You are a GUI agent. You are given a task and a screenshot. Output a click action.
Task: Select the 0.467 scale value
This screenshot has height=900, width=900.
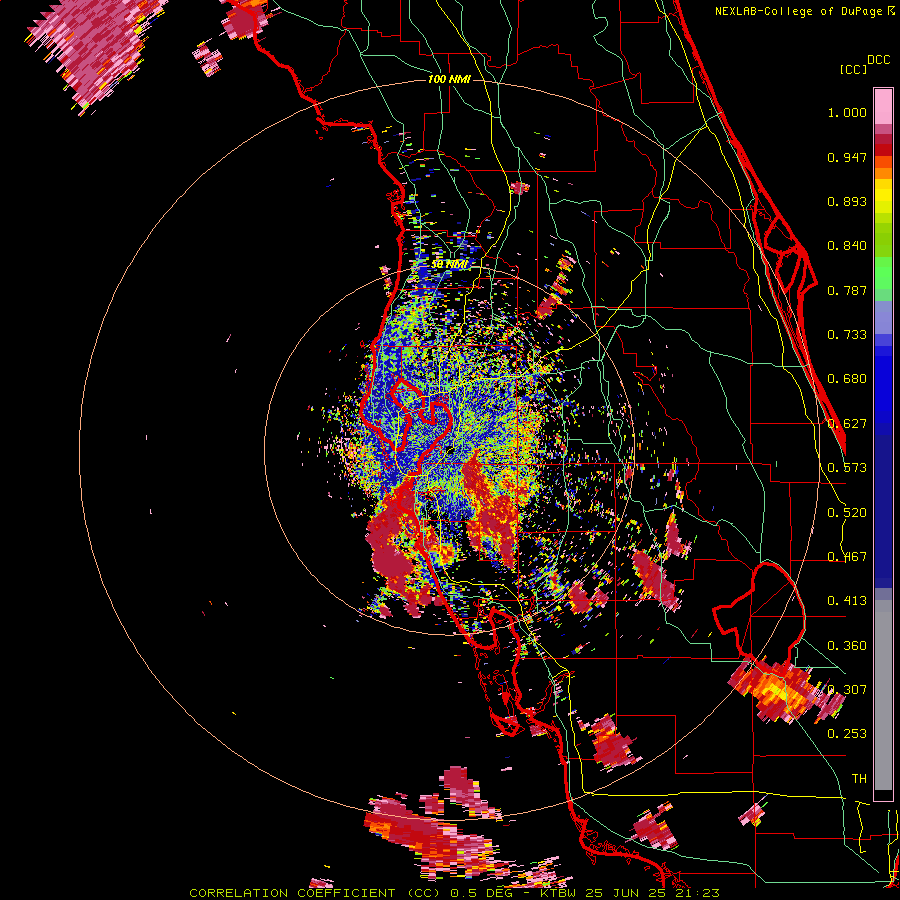847,557
